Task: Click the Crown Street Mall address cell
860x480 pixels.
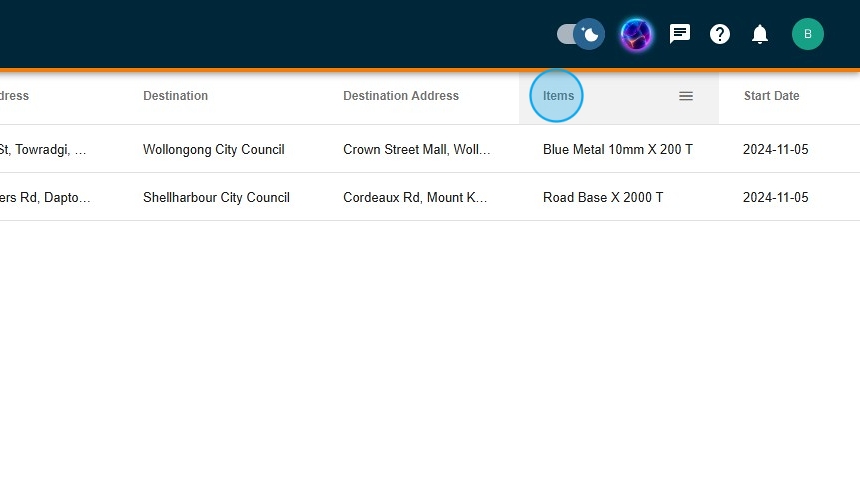Action: pyautogui.click(x=417, y=149)
